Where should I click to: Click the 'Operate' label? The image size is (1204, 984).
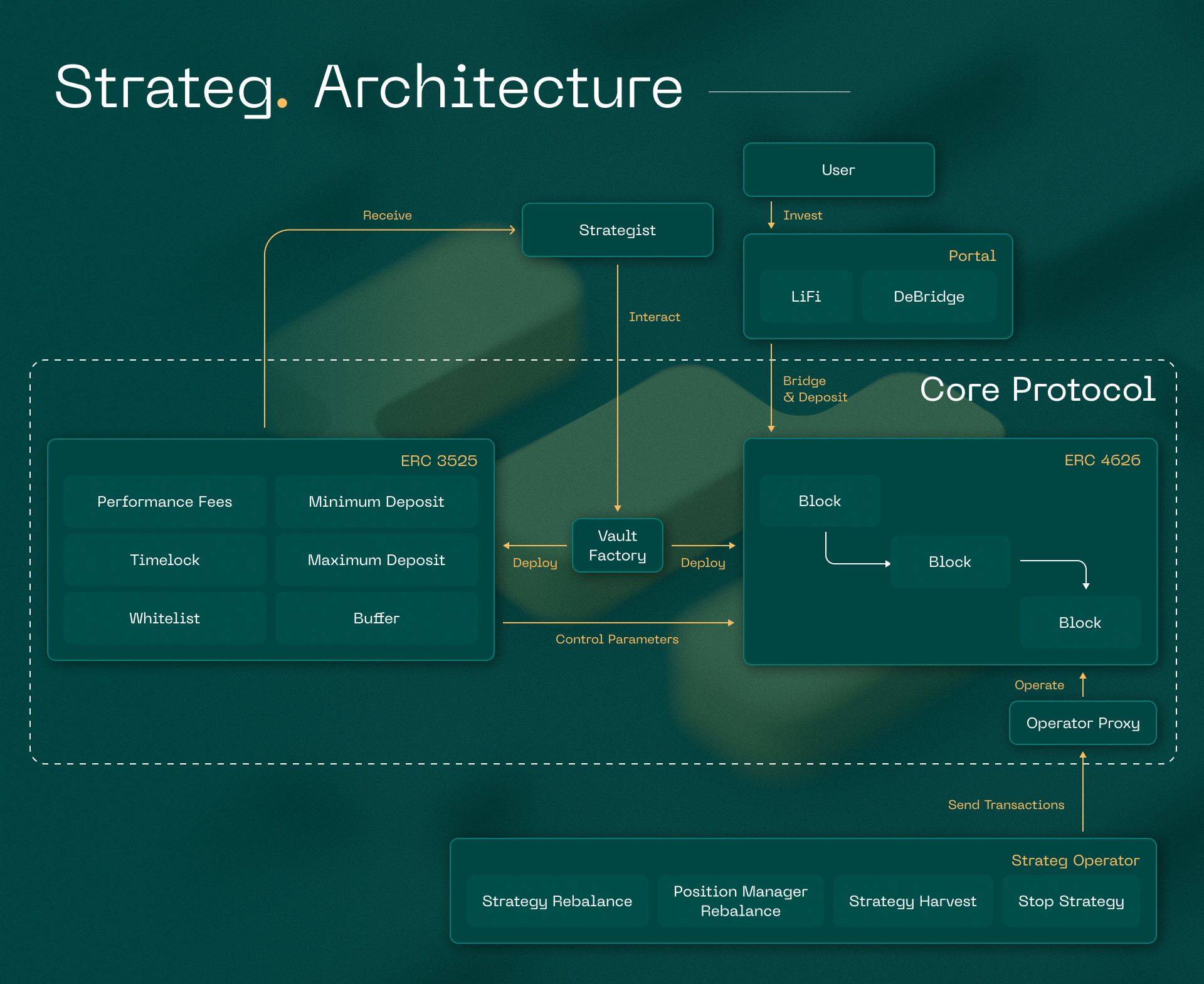1039,685
